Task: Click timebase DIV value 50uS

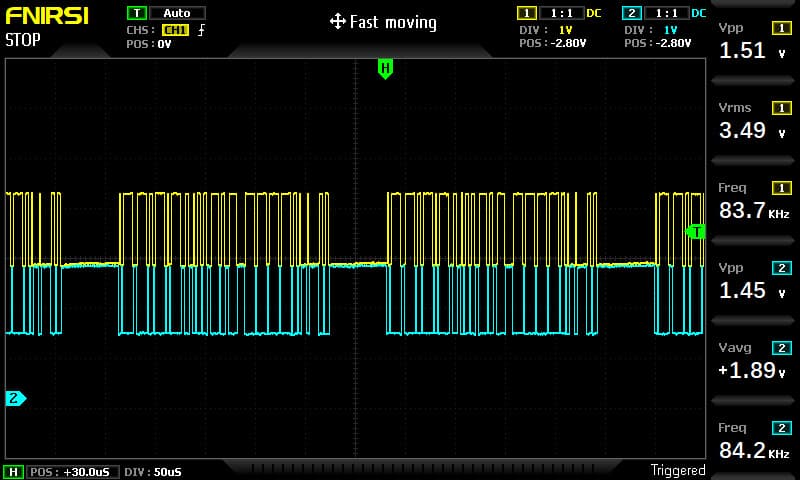Action: (x=167, y=472)
